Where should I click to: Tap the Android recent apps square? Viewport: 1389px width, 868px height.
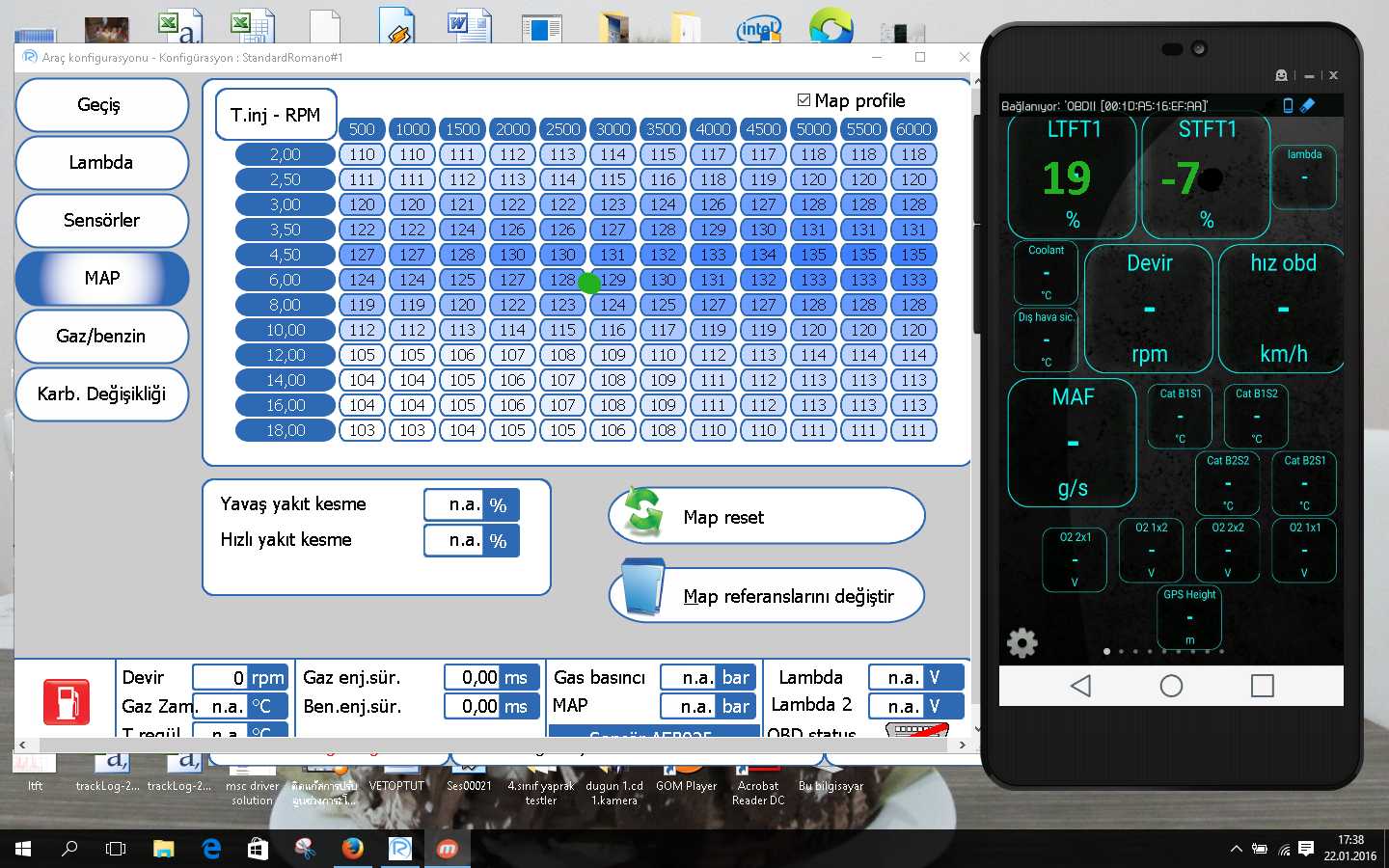(x=1262, y=686)
